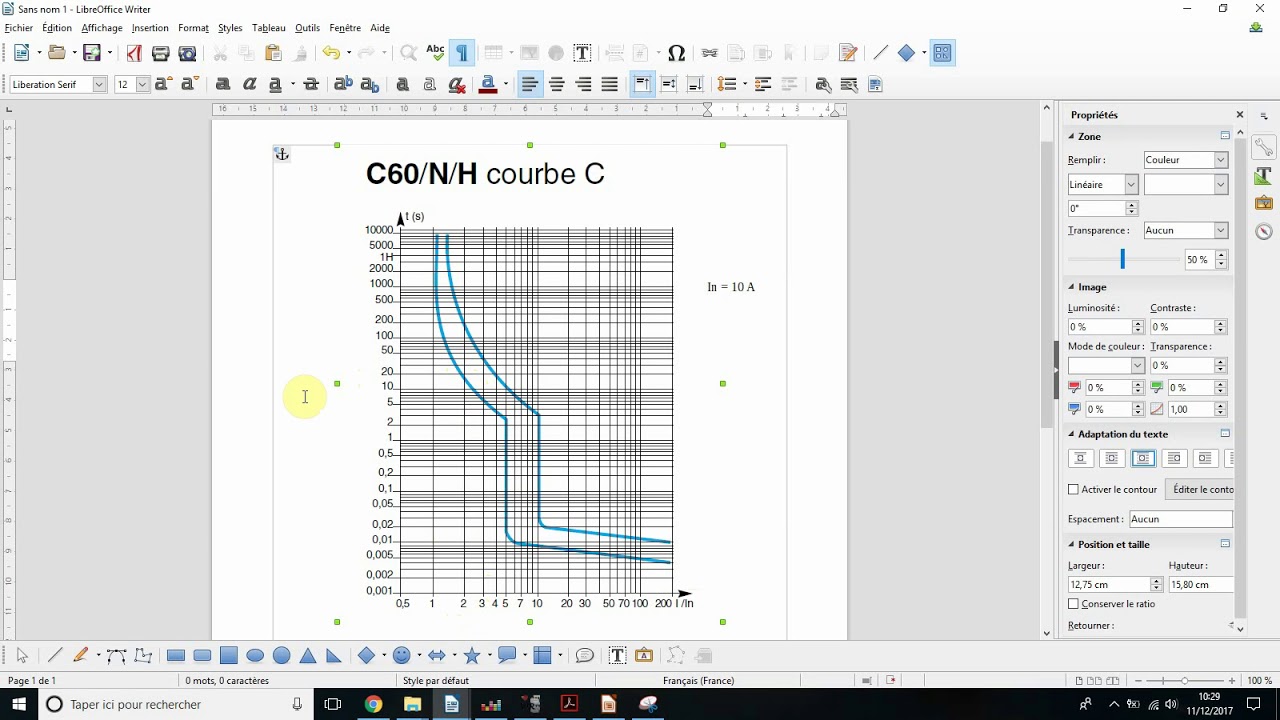This screenshot has width=1280, height=720.
Task: Open Sidebar Navigator compass icon
Action: (1264, 231)
